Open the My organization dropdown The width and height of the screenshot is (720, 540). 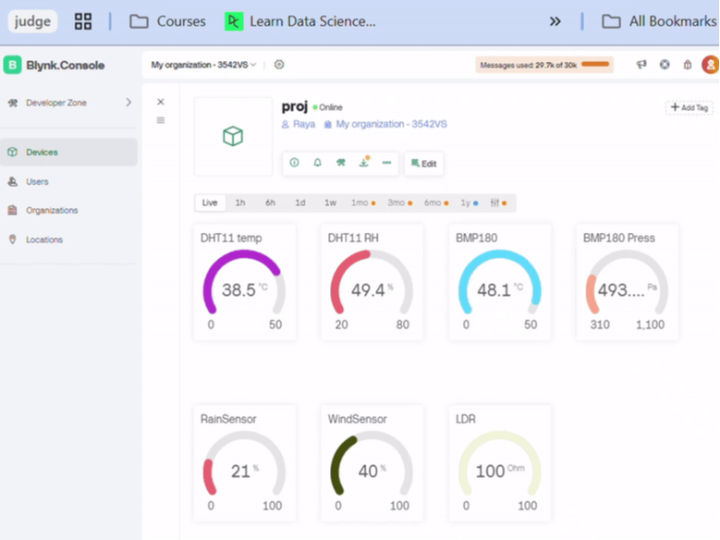[203, 65]
